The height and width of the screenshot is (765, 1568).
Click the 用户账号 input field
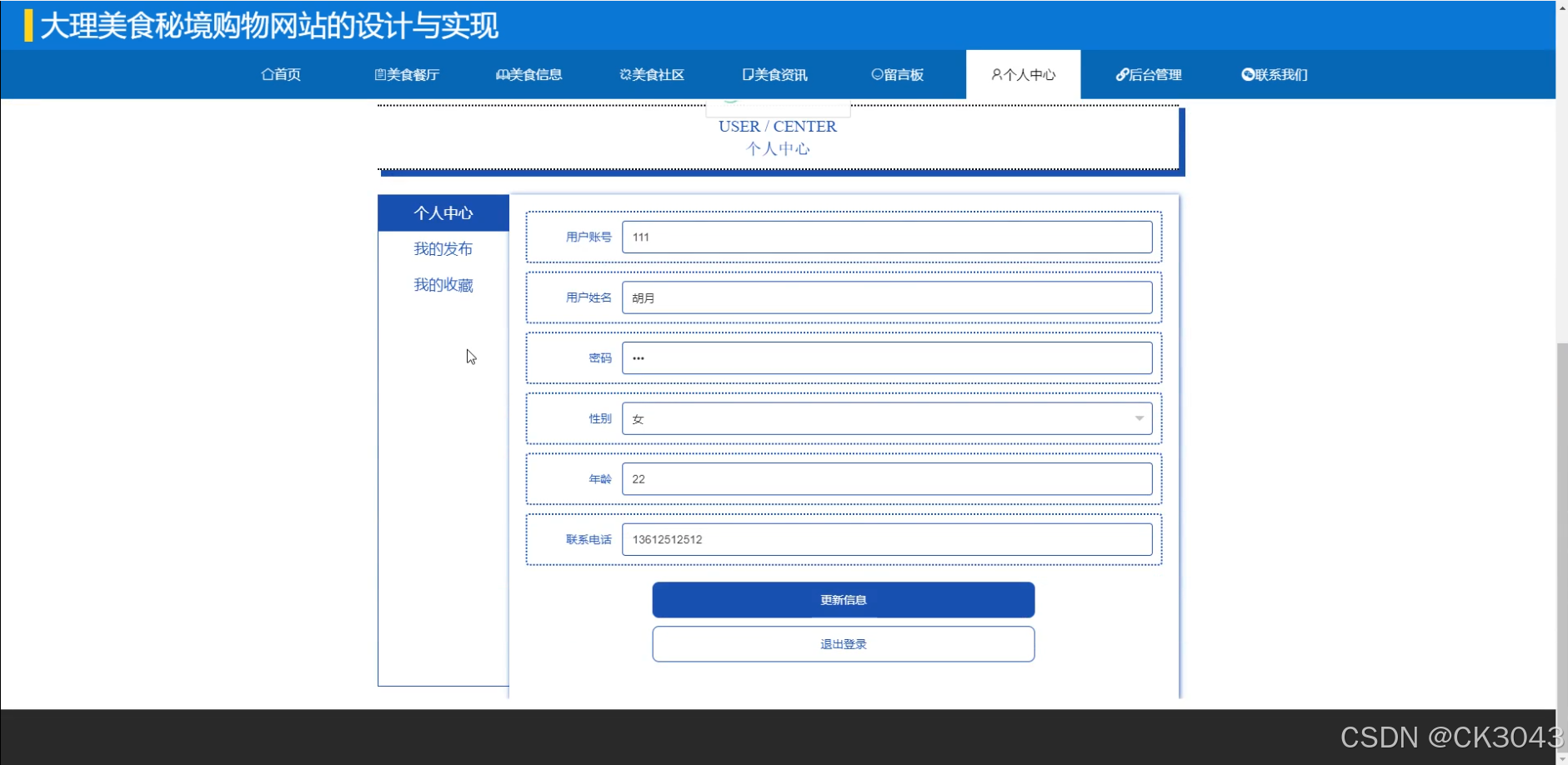pos(887,237)
